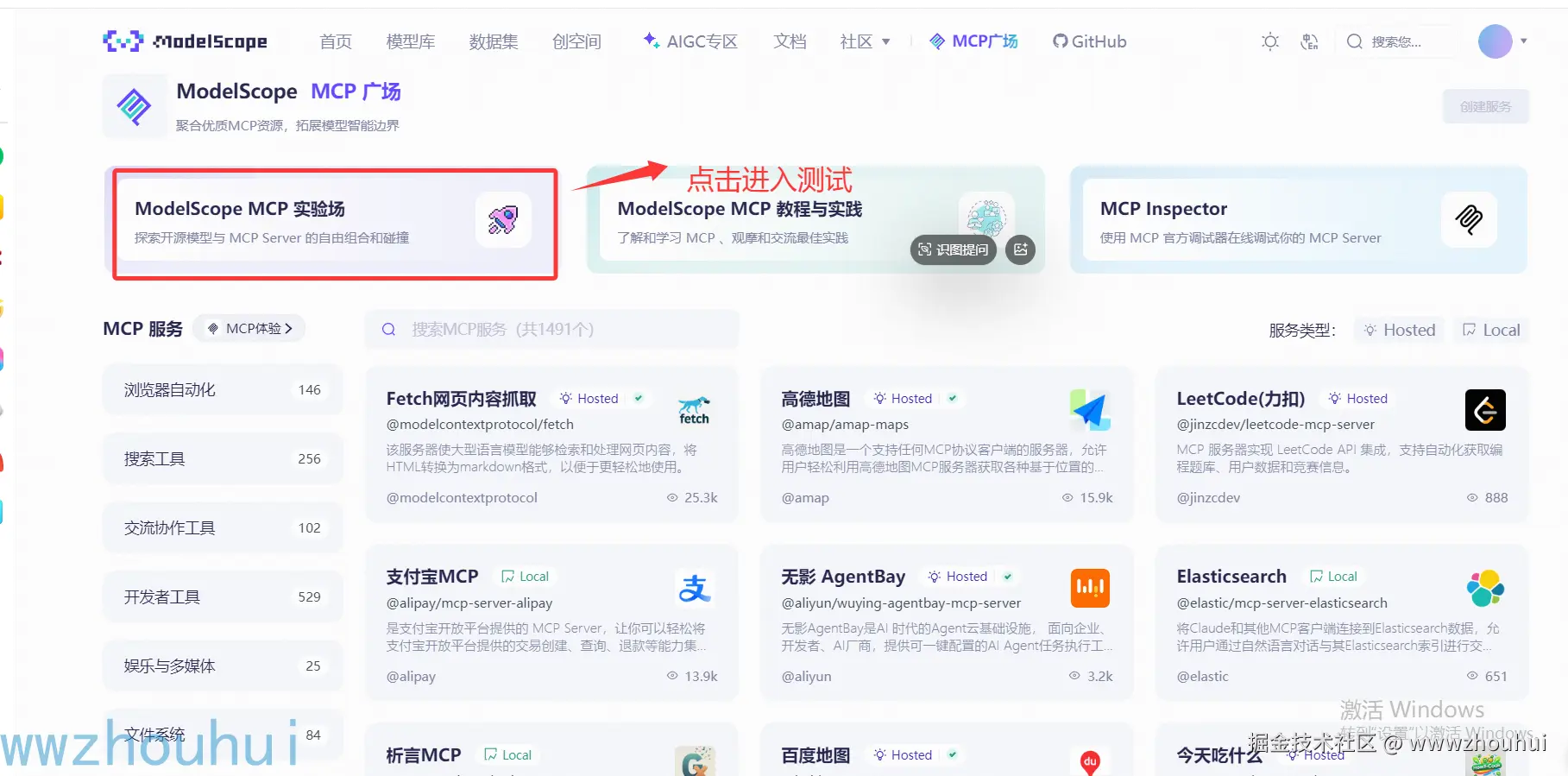
Task: Open the 首页 nav tab
Action: click(336, 41)
